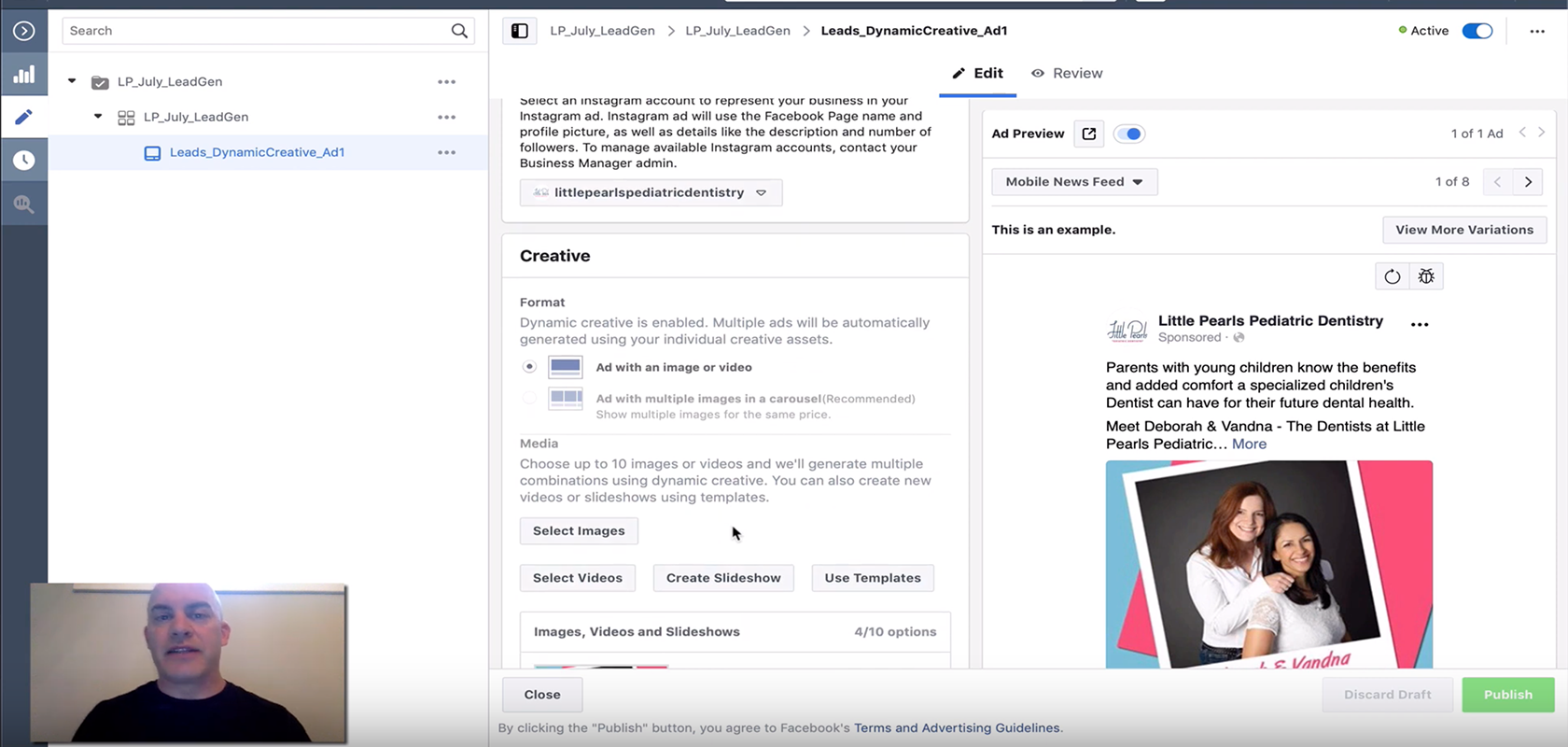Expand ad text via More link
Screen dimensions: 1568x747
(x=1249, y=444)
